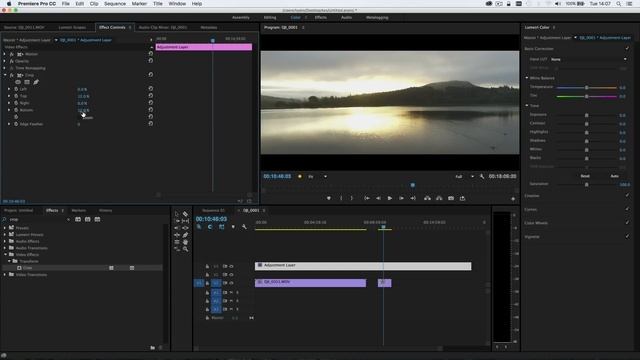Click the Extract button in Program monitor
The width and height of the screenshot is (640, 360).
(439, 198)
